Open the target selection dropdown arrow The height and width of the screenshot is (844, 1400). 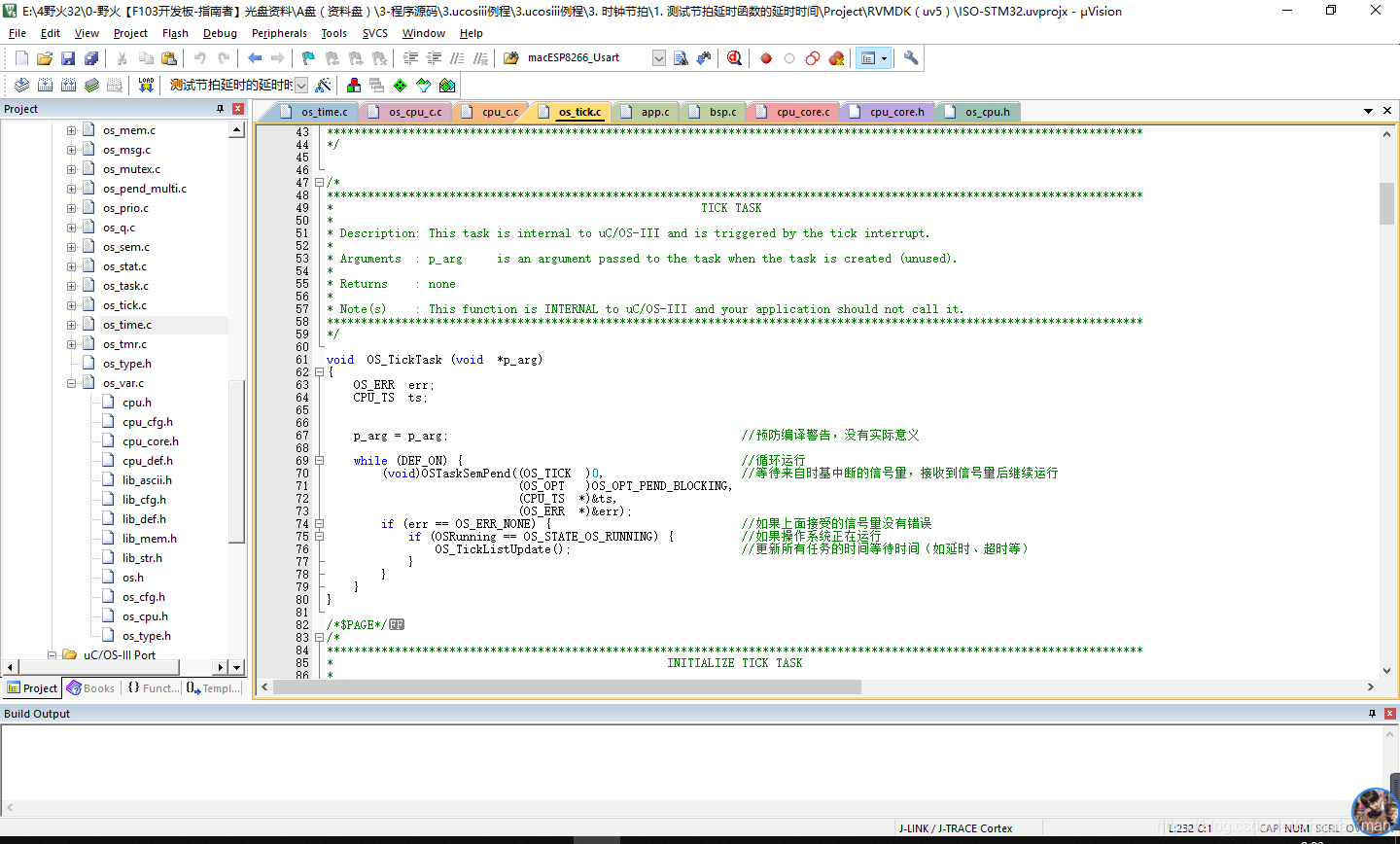tap(301, 86)
